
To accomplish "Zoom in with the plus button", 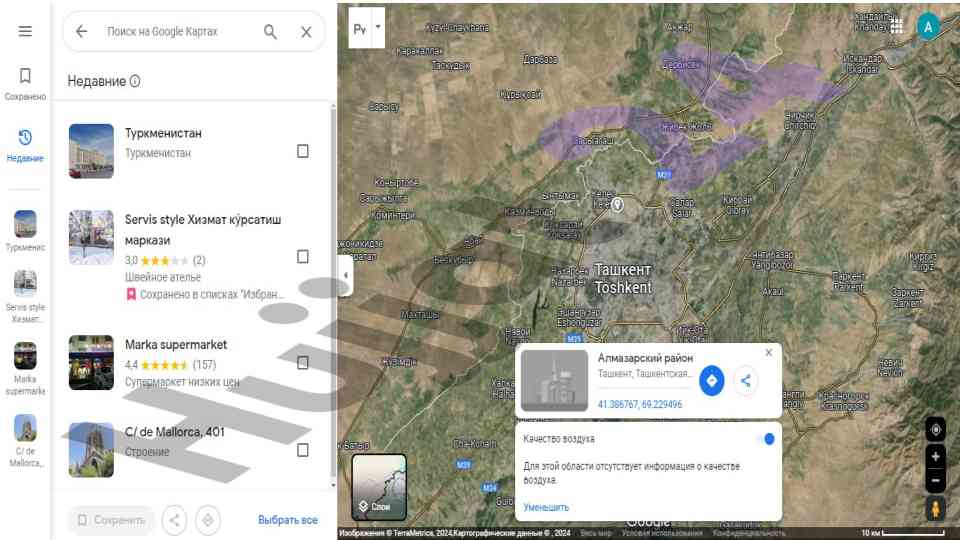I will [935, 456].
